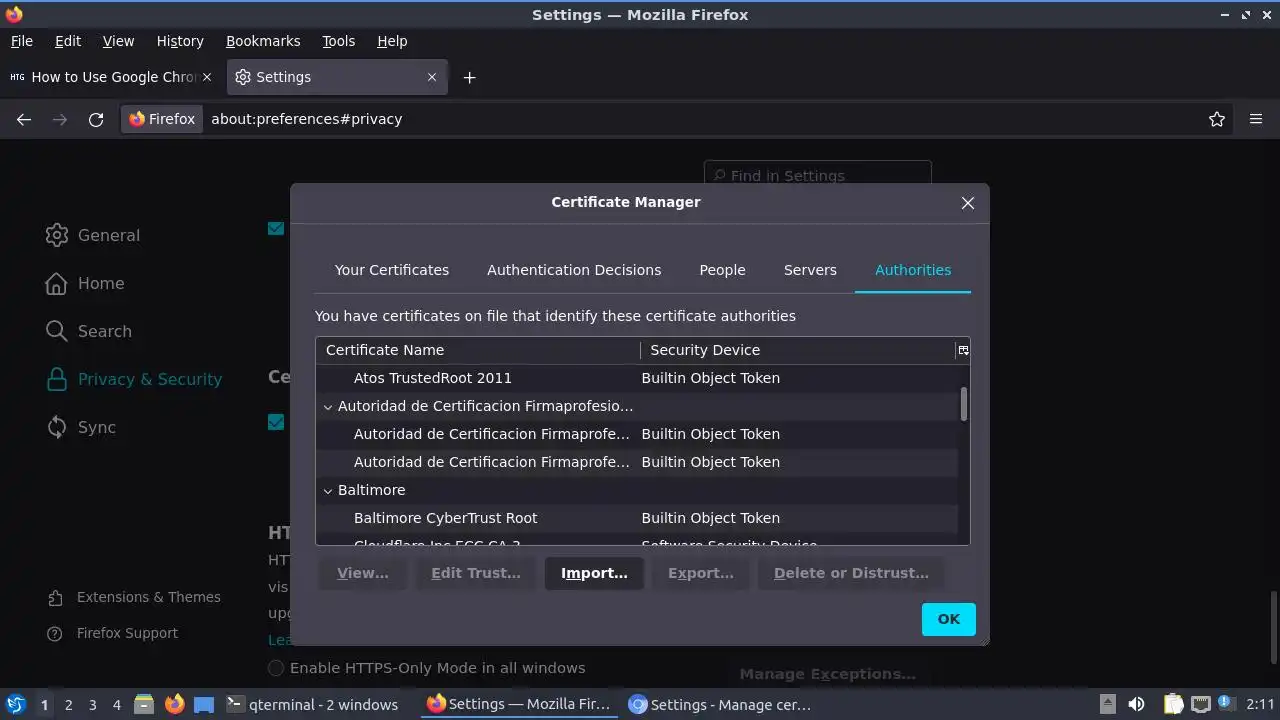Click OK in Certificate Manager
This screenshot has width=1280, height=720.
[949, 619]
